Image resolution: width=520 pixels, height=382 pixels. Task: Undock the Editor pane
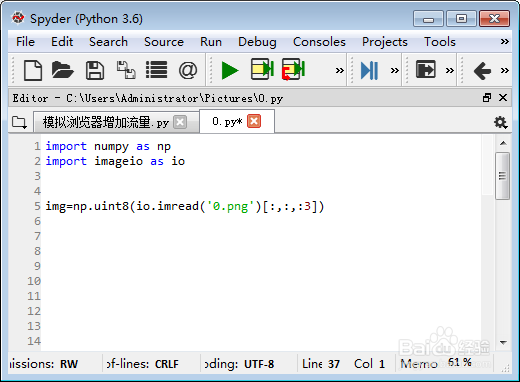tap(487, 98)
